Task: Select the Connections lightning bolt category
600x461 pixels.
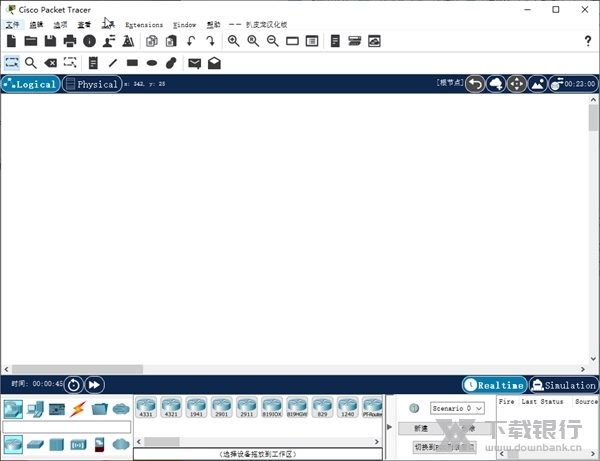Action: pyautogui.click(x=77, y=408)
